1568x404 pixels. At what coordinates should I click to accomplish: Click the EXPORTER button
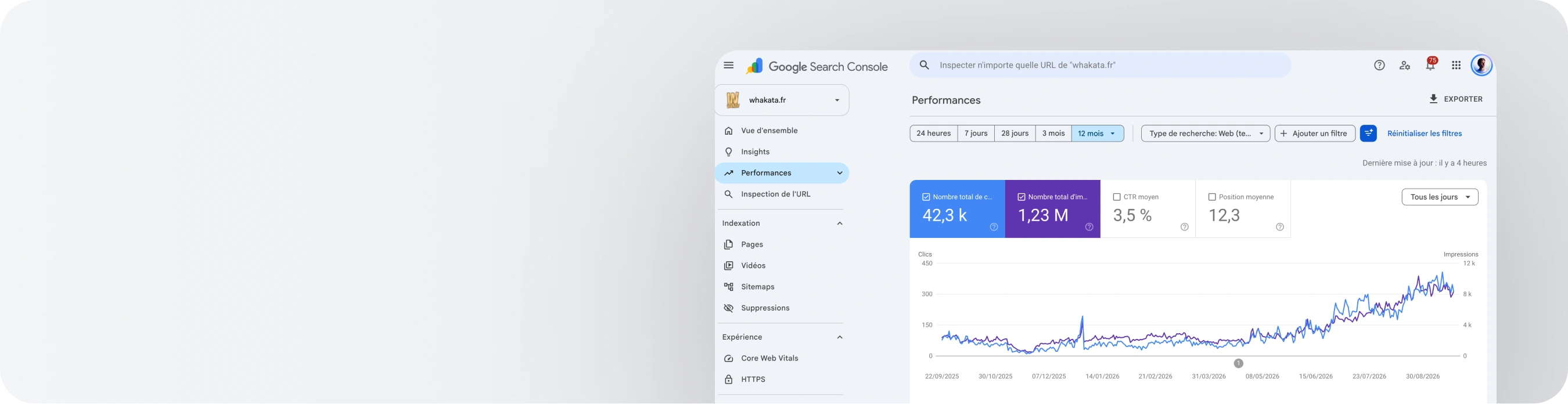pos(1455,99)
